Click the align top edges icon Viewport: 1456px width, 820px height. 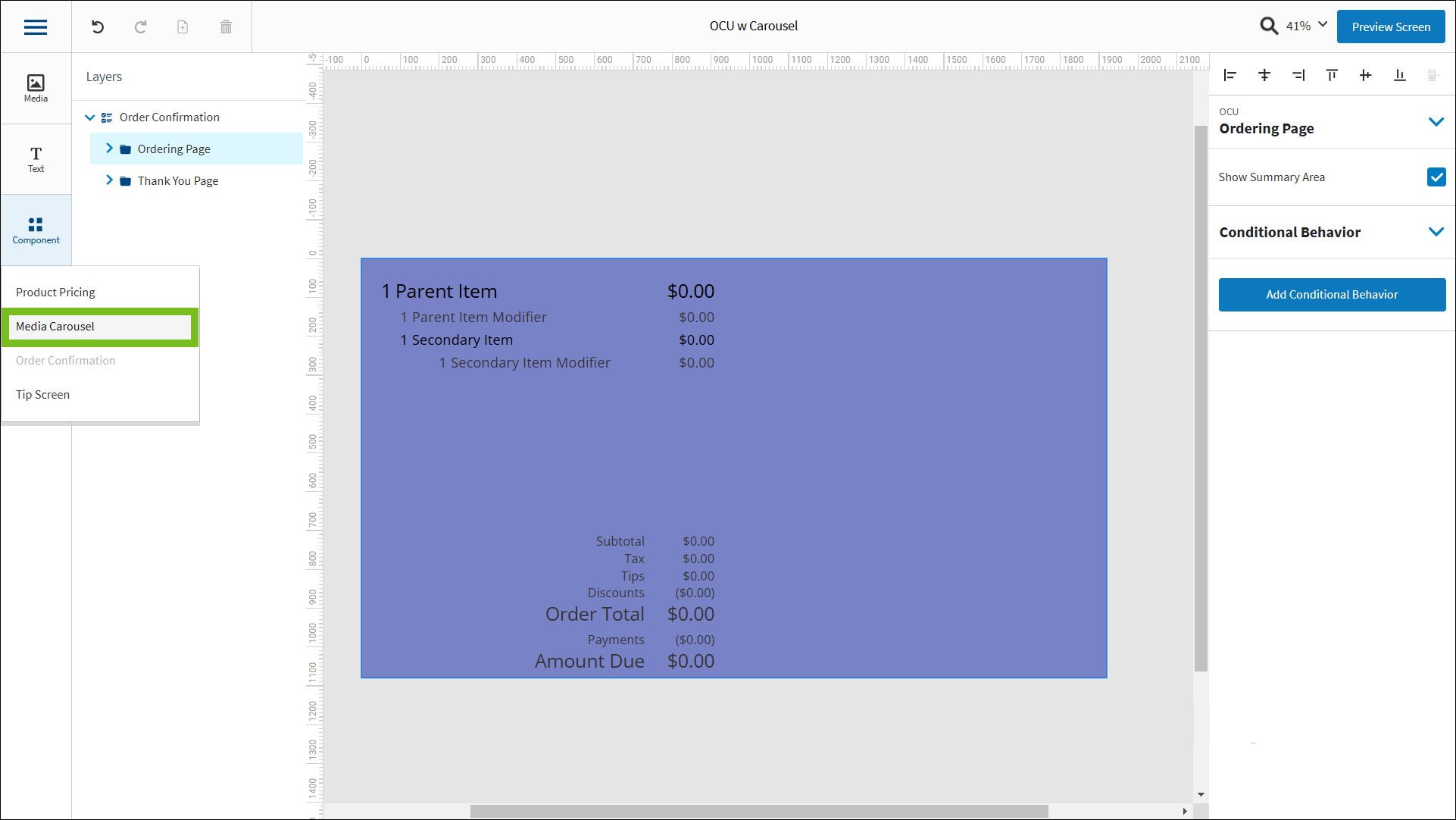pyautogui.click(x=1332, y=75)
